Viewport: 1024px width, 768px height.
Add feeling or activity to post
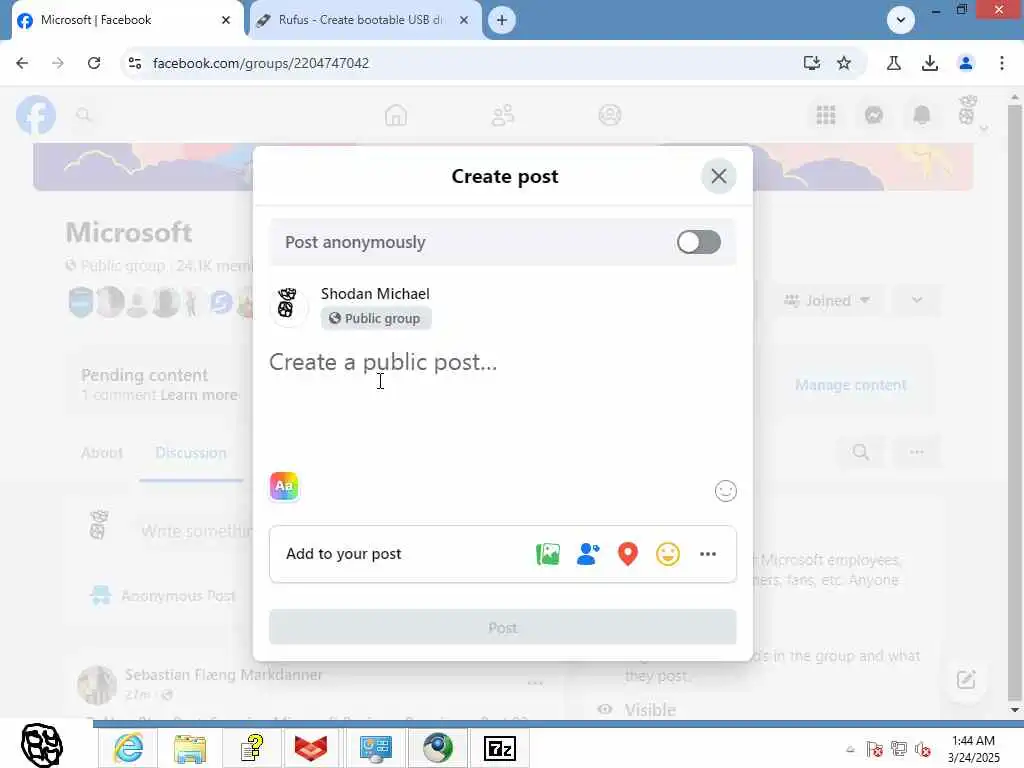(667, 554)
